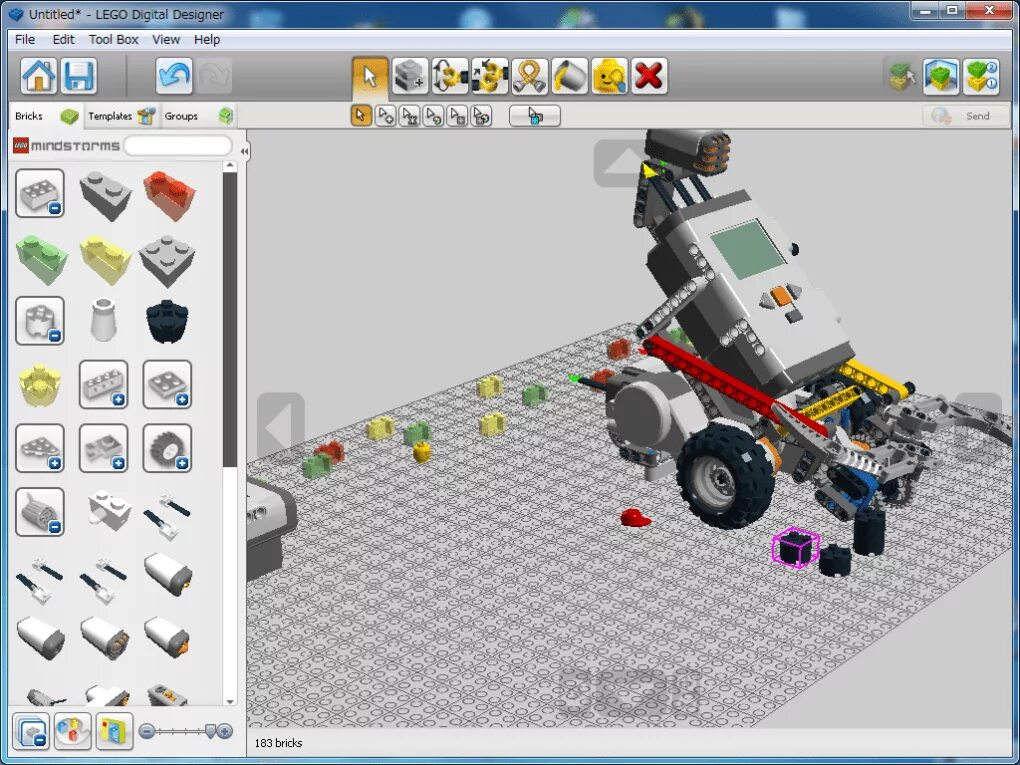Pick the yellow flower-shaped piece thumbnail

(40, 385)
